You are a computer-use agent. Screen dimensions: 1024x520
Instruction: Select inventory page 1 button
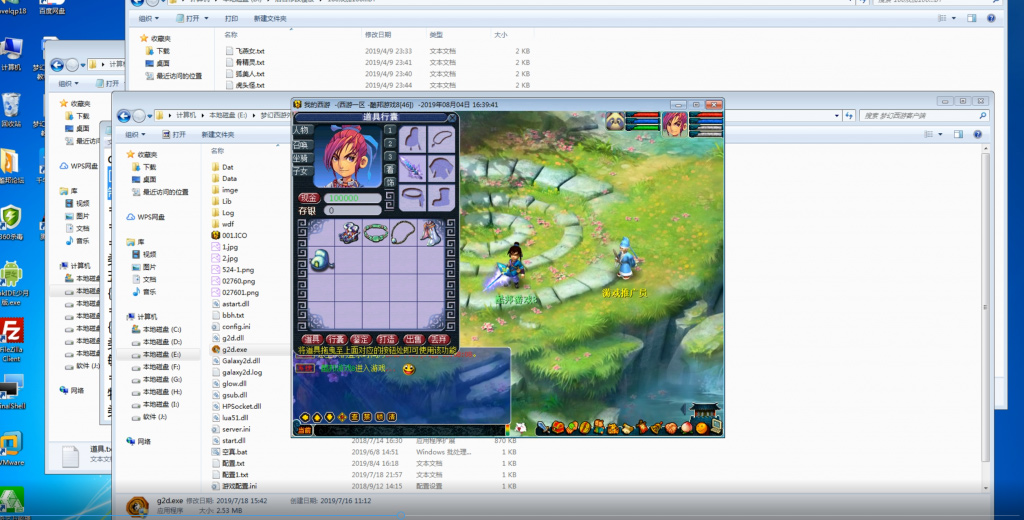(x=390, y=130)
